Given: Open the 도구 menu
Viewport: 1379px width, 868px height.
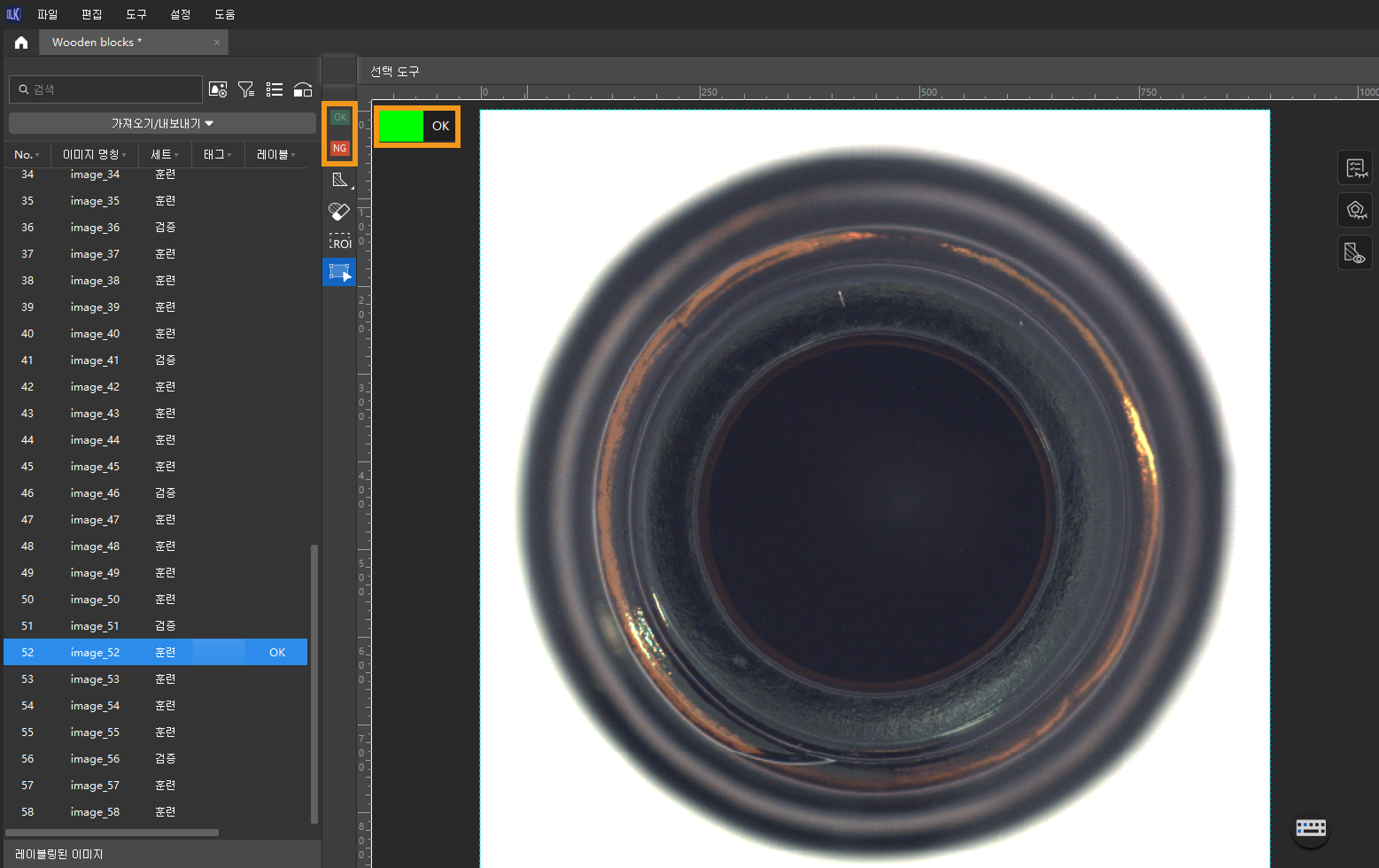Looking at the screenshot, I should pos(136,14).
